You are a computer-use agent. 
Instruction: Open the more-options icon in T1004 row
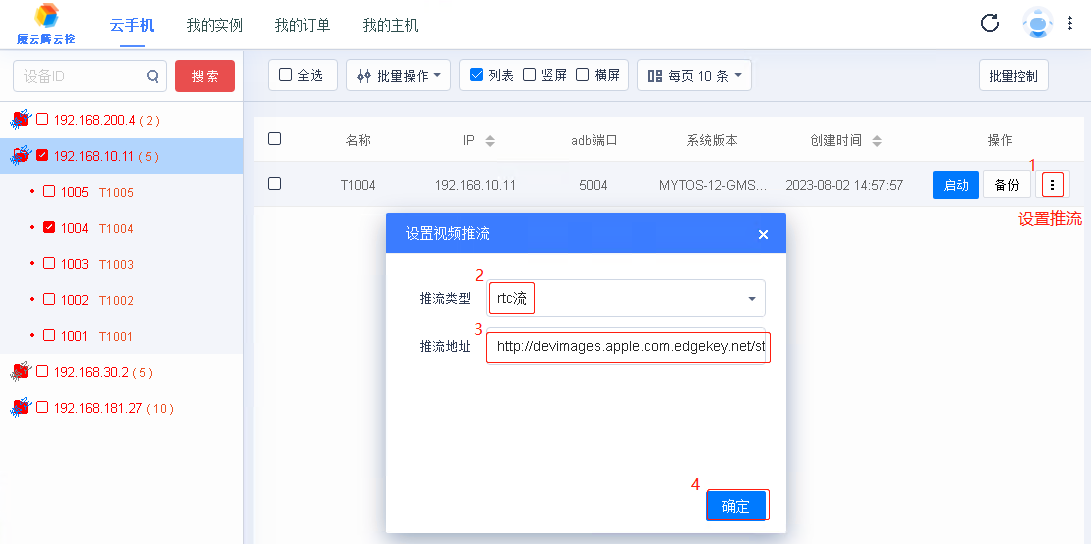tap(1052, 185)
